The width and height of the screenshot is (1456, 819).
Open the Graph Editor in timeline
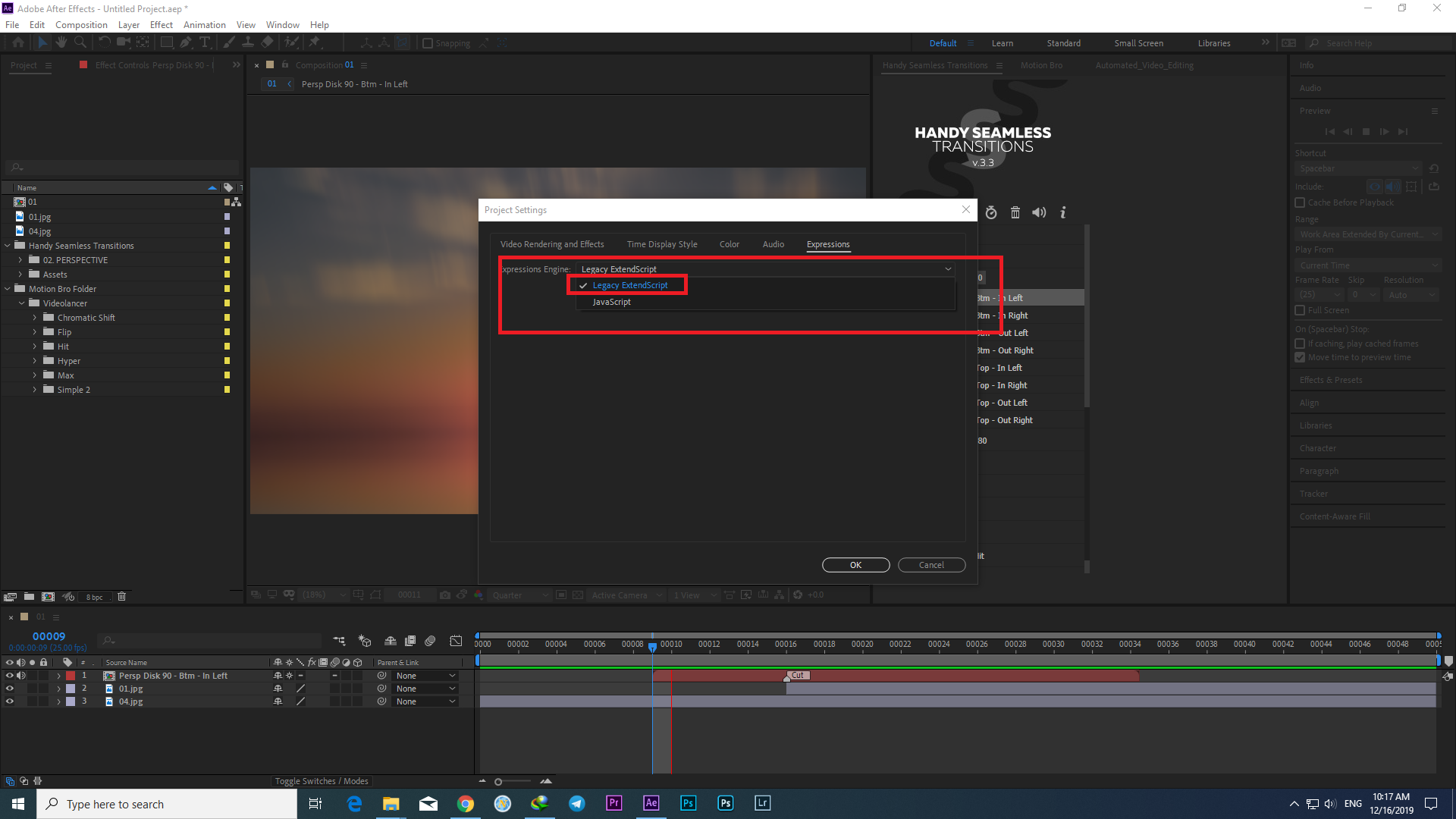456,641
